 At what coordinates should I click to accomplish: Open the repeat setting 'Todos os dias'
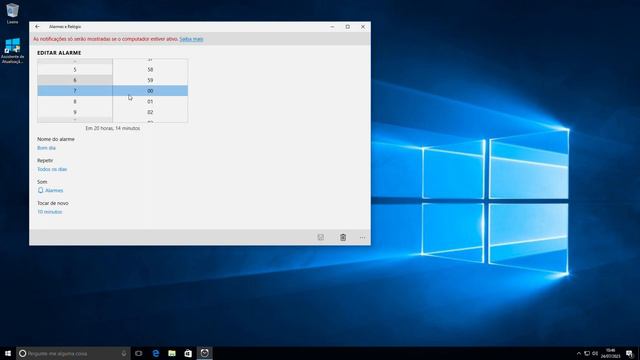click(x=52, y=169)
